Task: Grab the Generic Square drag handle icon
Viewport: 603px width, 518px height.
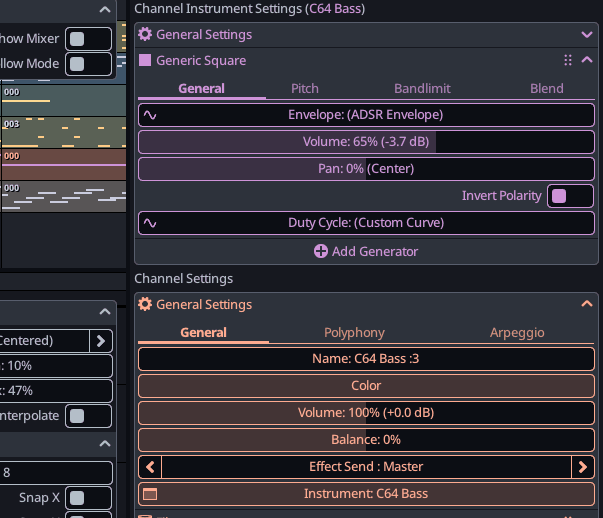Action: [x=568, y=60]
